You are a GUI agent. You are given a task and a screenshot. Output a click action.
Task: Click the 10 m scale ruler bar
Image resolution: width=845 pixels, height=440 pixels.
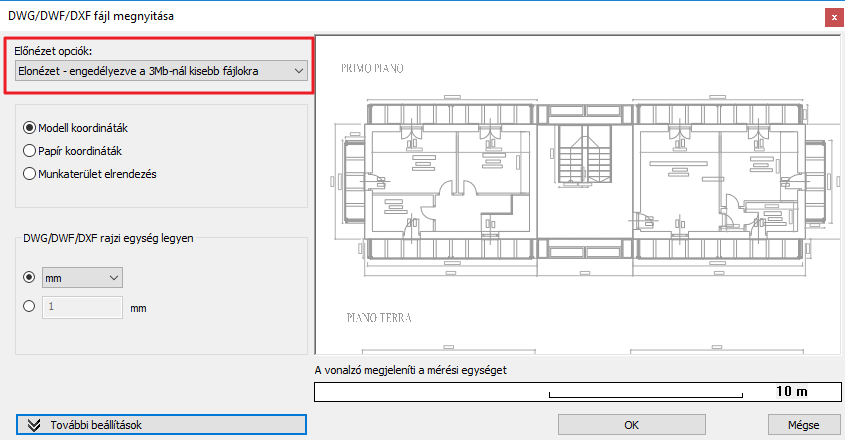578,392
